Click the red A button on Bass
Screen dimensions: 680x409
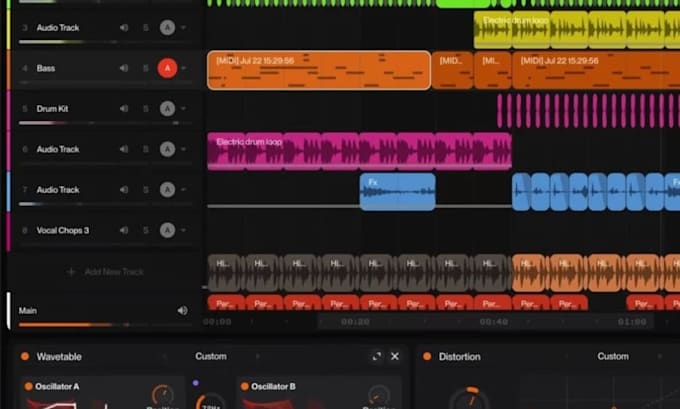(x=167, y=68)
